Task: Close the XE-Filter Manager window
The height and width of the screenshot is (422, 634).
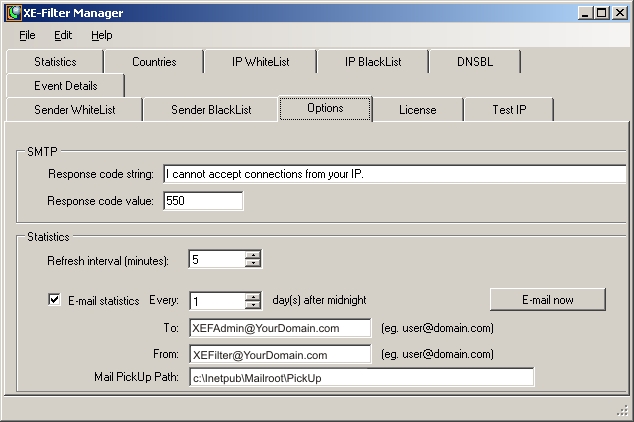Action: coord(619,13)
